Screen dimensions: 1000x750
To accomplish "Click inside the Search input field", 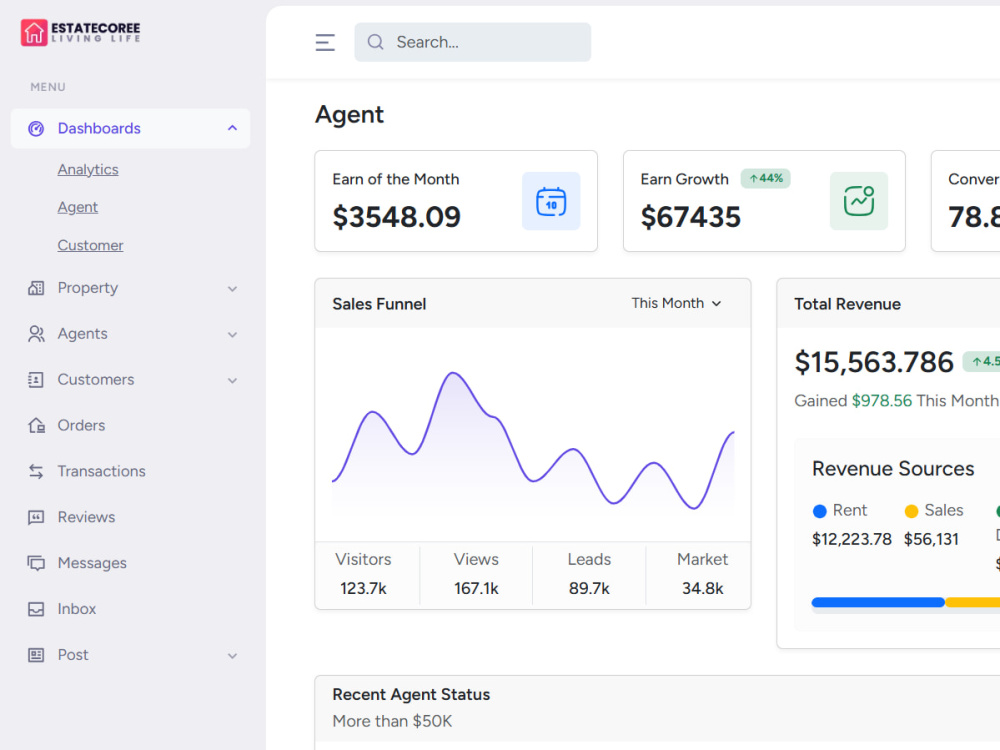I will click(x=473, y=42).
